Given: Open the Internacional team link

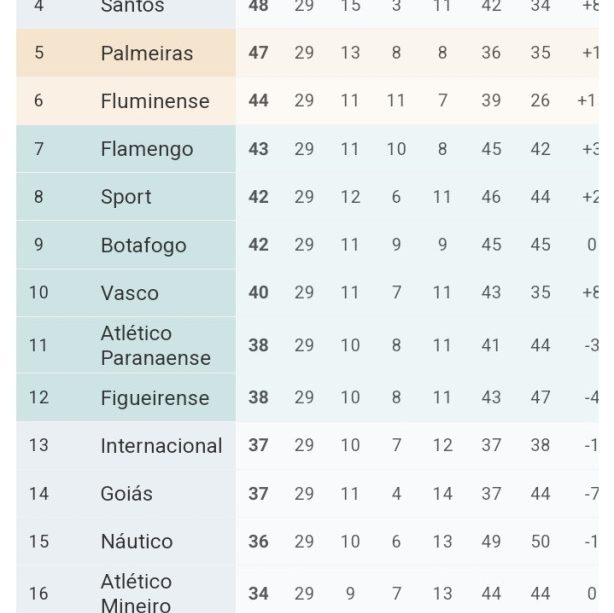Looking at the screenshot, I should (x=160, y=446).
